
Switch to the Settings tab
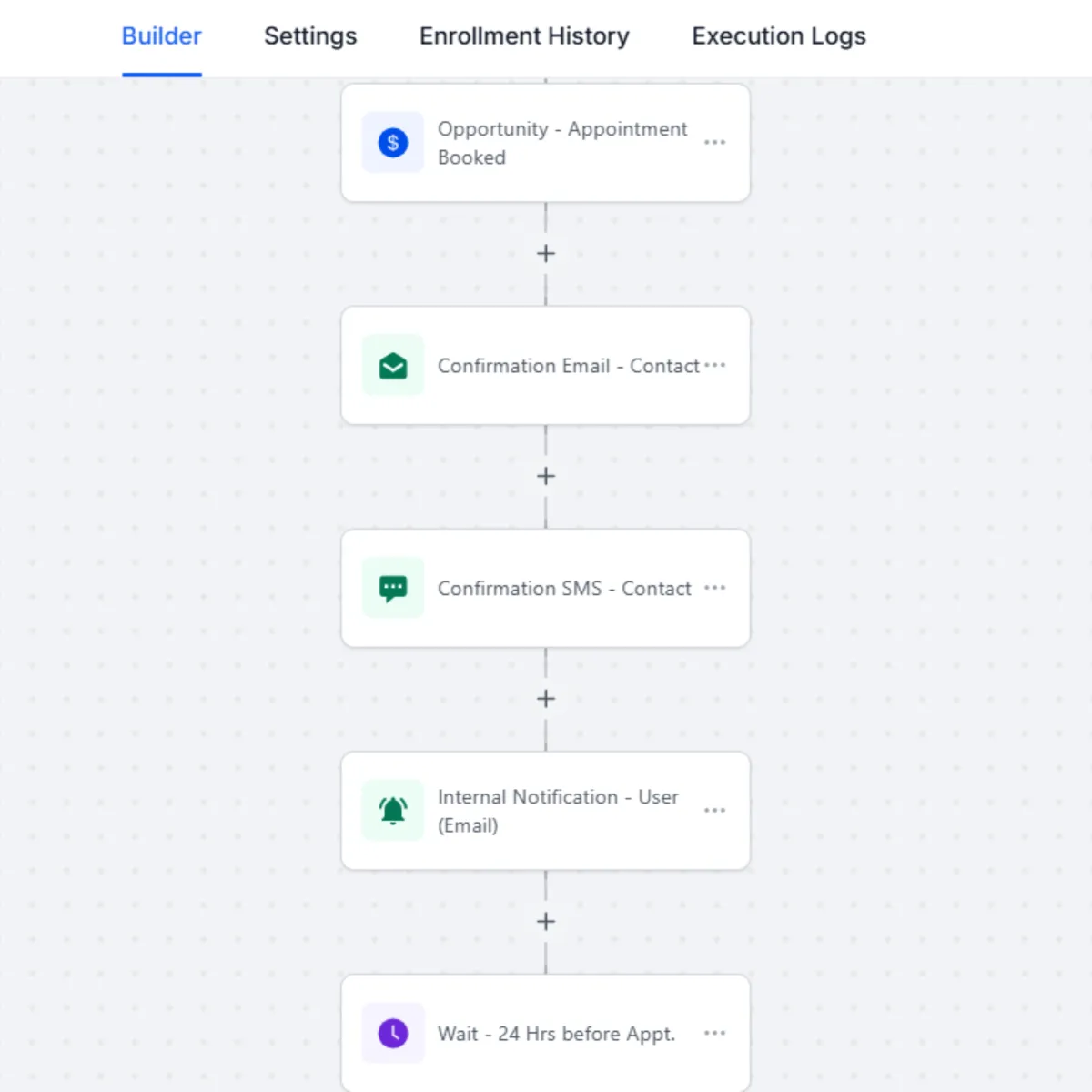[310, 36]
